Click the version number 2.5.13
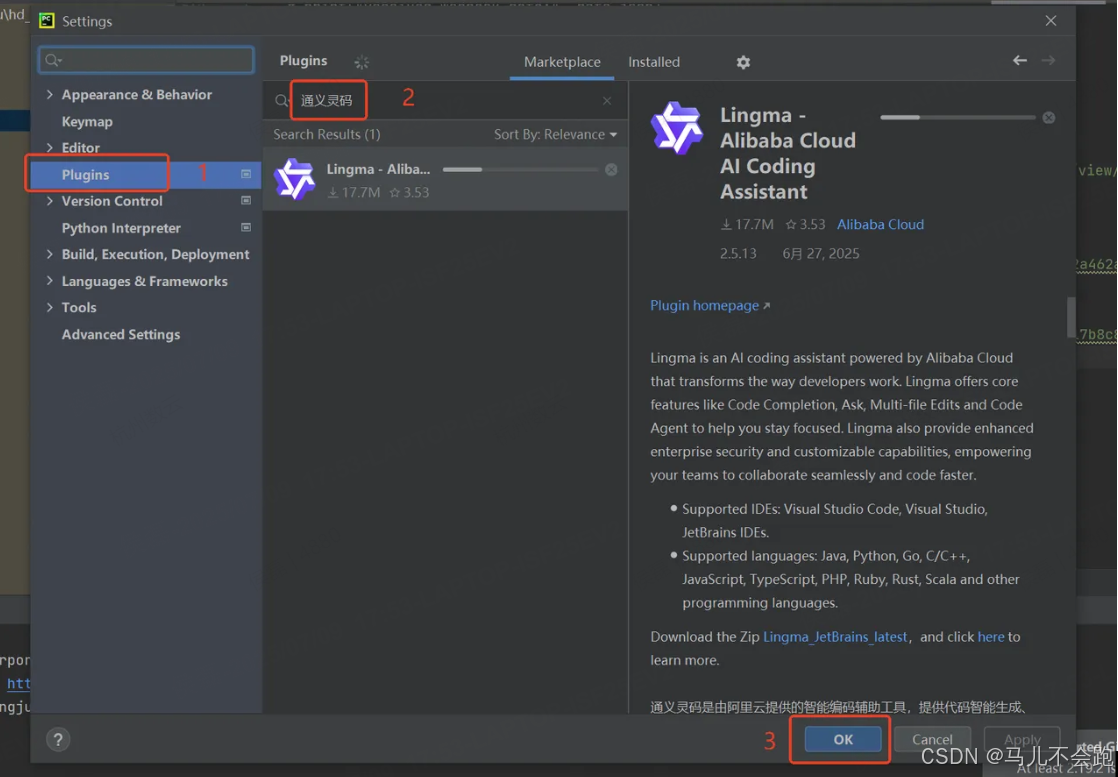The image size is (1118, 777). pos(738,254)
